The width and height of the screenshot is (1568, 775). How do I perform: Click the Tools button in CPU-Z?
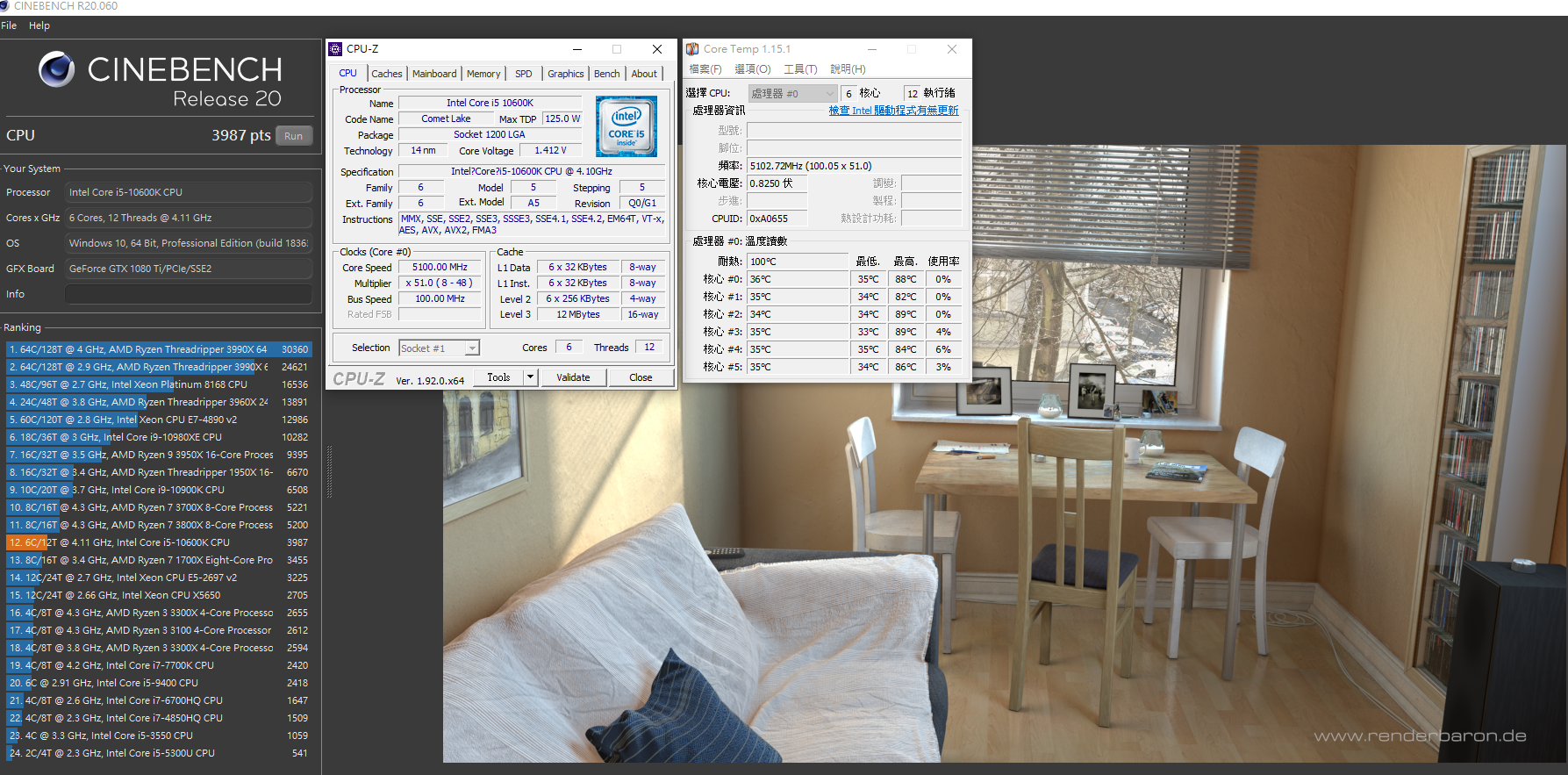(498, 377)
